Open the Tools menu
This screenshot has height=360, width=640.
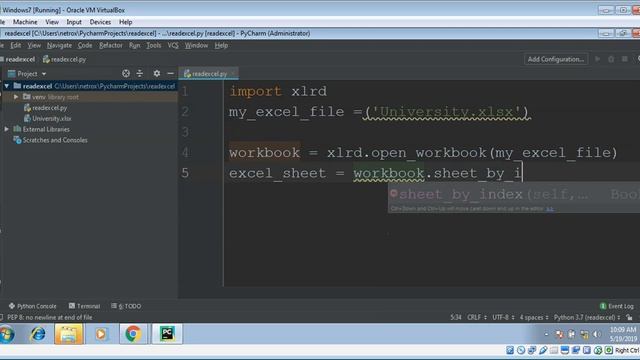pos(153,45)
